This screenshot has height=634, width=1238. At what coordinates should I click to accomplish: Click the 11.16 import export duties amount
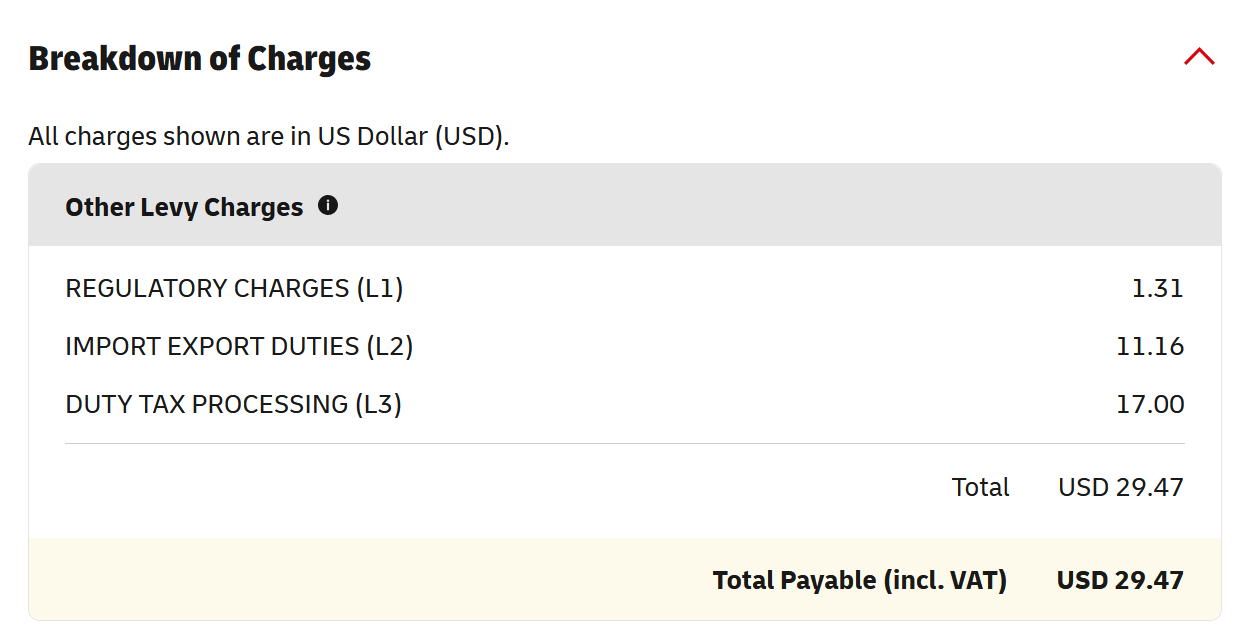pos(1150,347)
